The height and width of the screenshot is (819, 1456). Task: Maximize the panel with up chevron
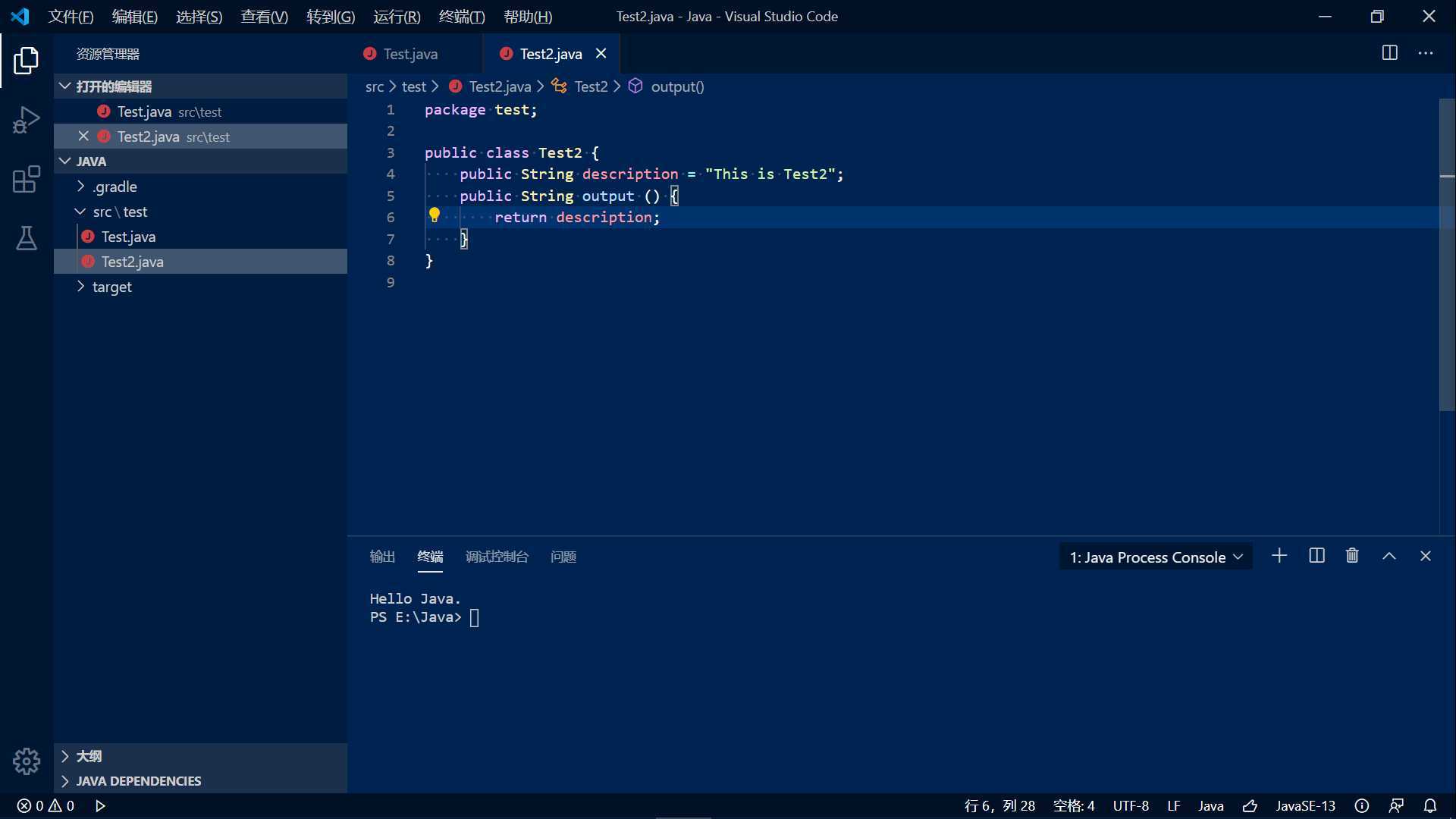coord(1389,556)
